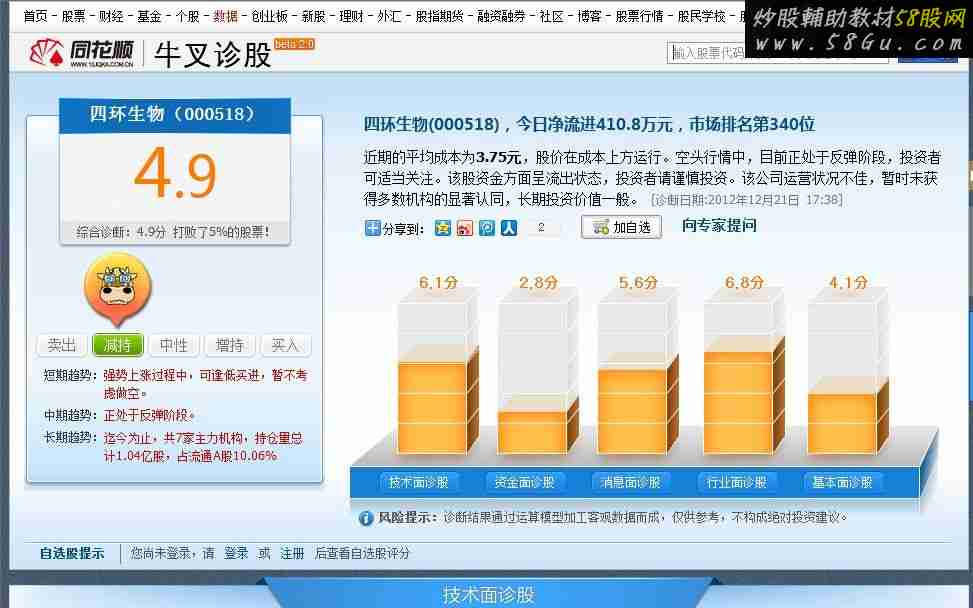The image size is (973, 608).
Task: Share via the first yellow-blue share icon
Action: [x=442, y=228]
